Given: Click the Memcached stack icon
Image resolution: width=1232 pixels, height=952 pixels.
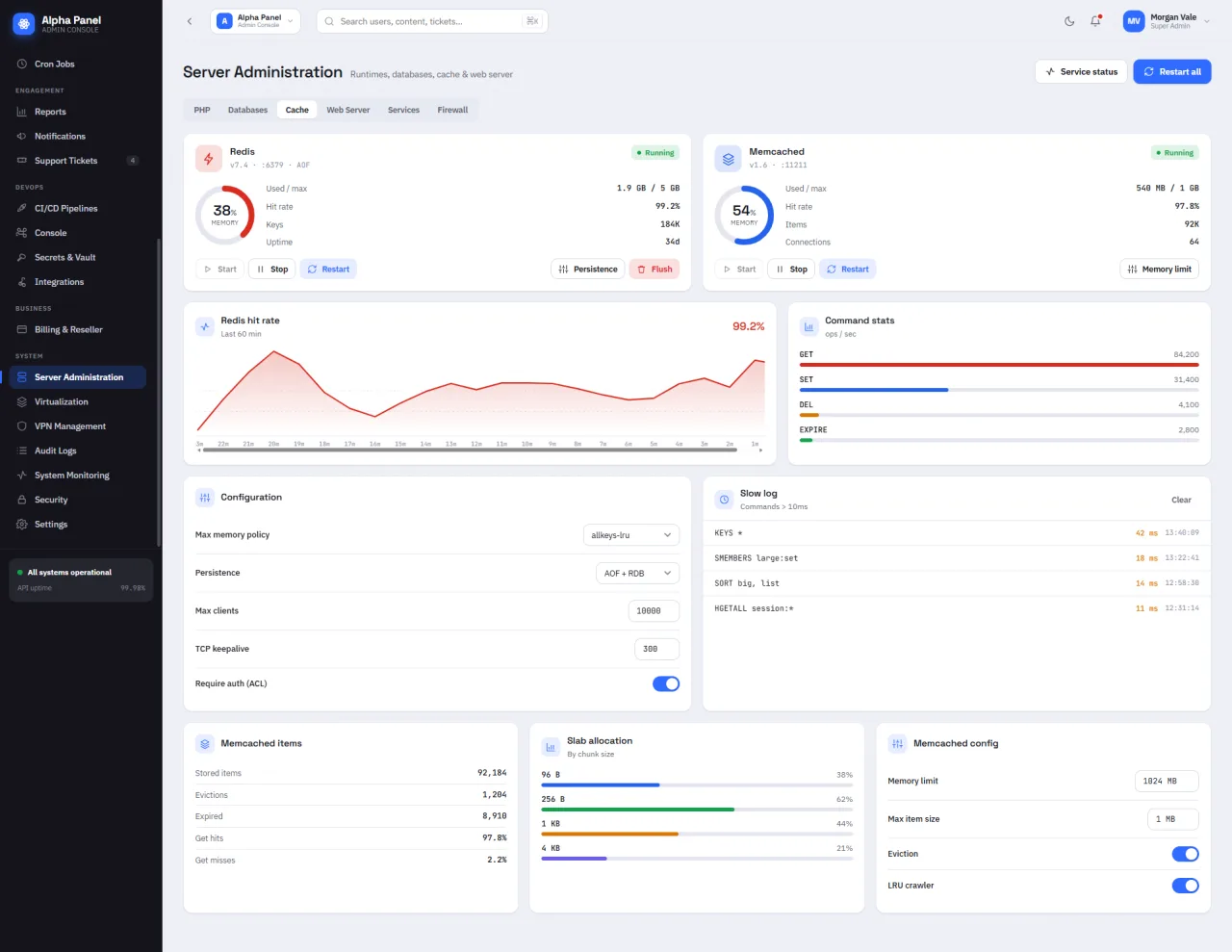Looking at the screenshot, I should pyautogui.click(x=729, y=159).
